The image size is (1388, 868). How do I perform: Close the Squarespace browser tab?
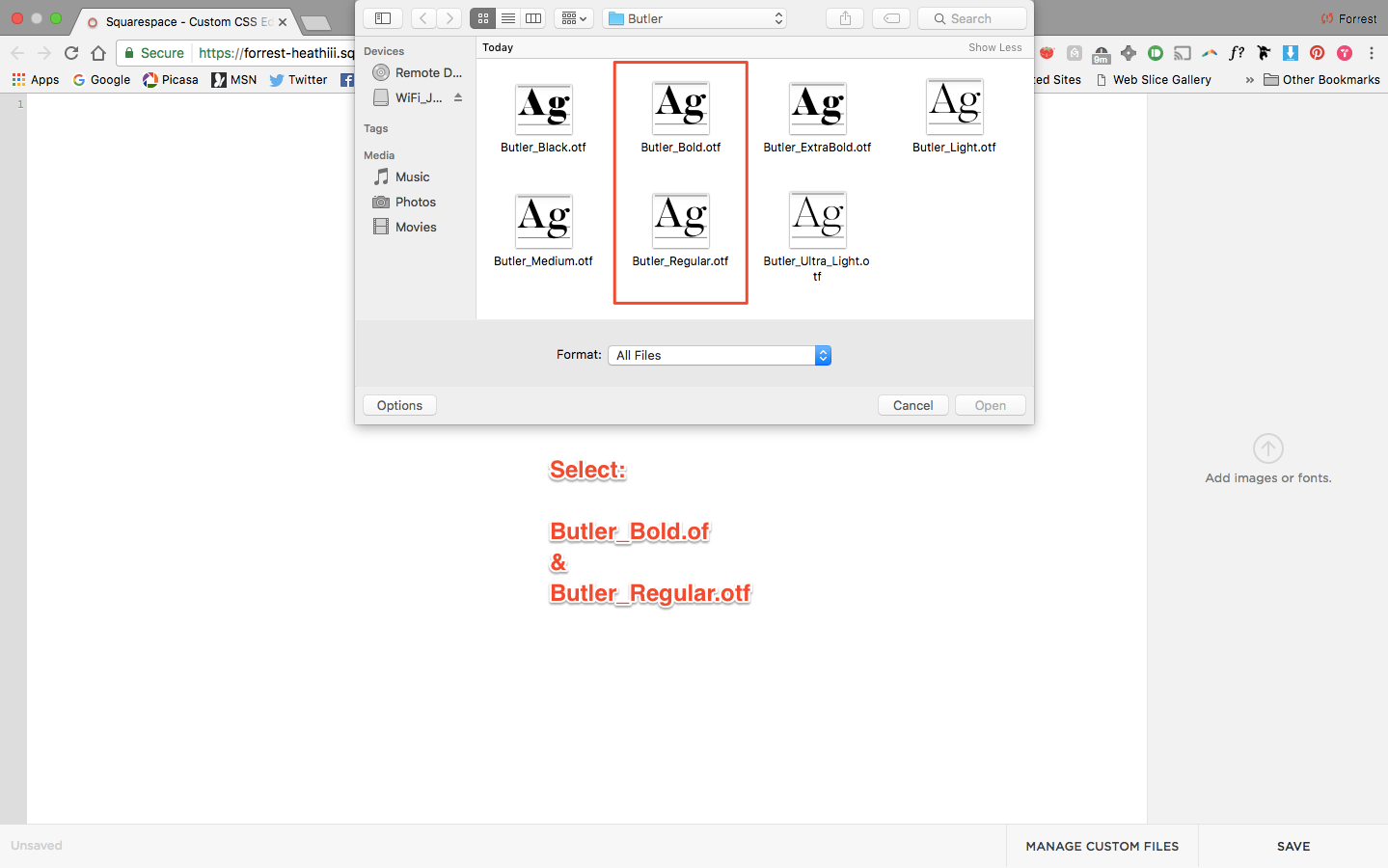(x=283, y=22)
